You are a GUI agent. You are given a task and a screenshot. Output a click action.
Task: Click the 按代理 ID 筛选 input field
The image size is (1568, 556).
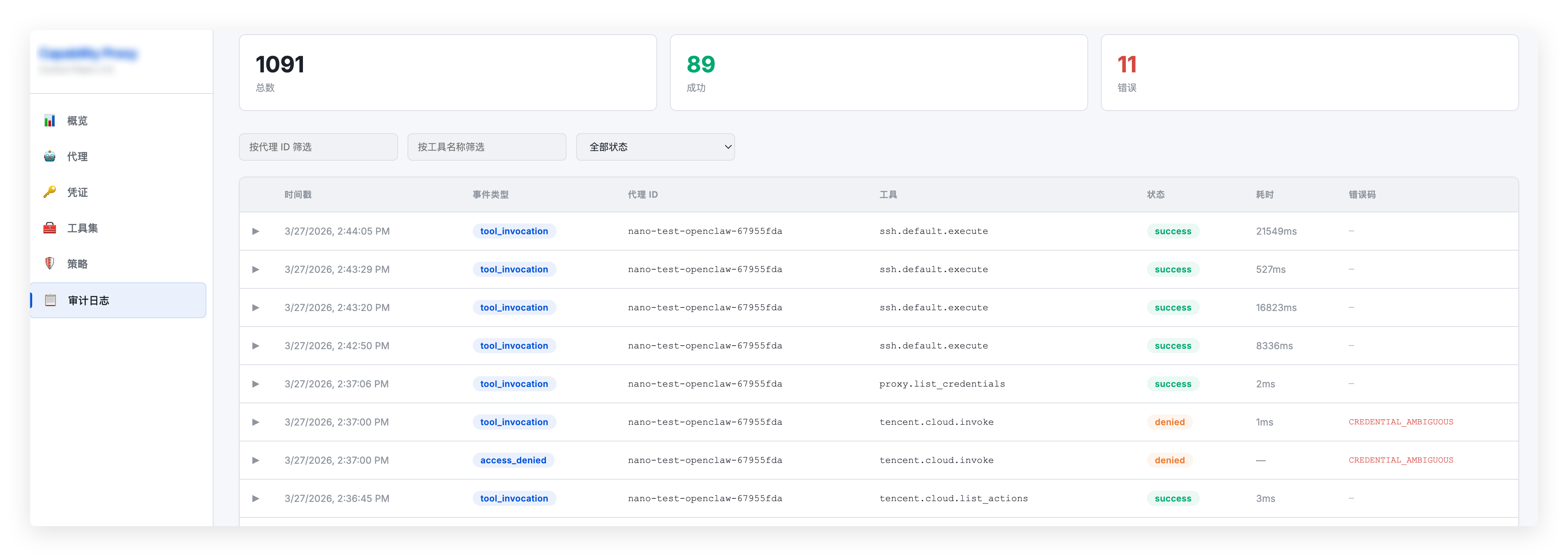(x=318, y=147)
